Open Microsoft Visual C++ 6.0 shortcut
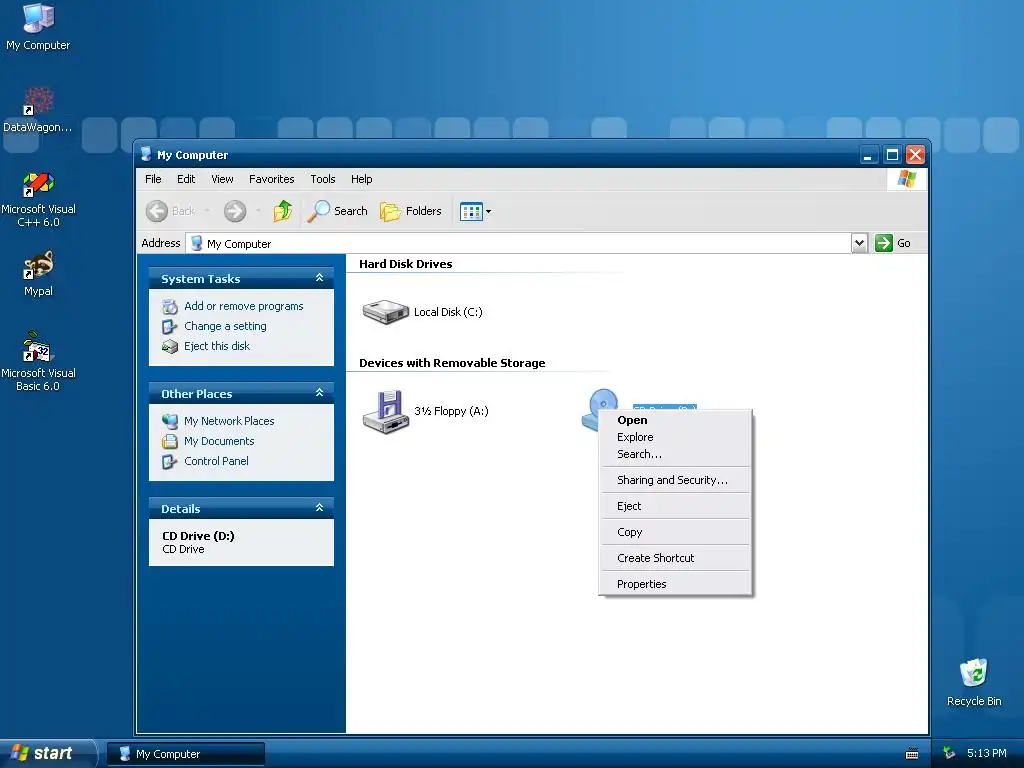Screen dimensions: 1024x768 point(38,199)
